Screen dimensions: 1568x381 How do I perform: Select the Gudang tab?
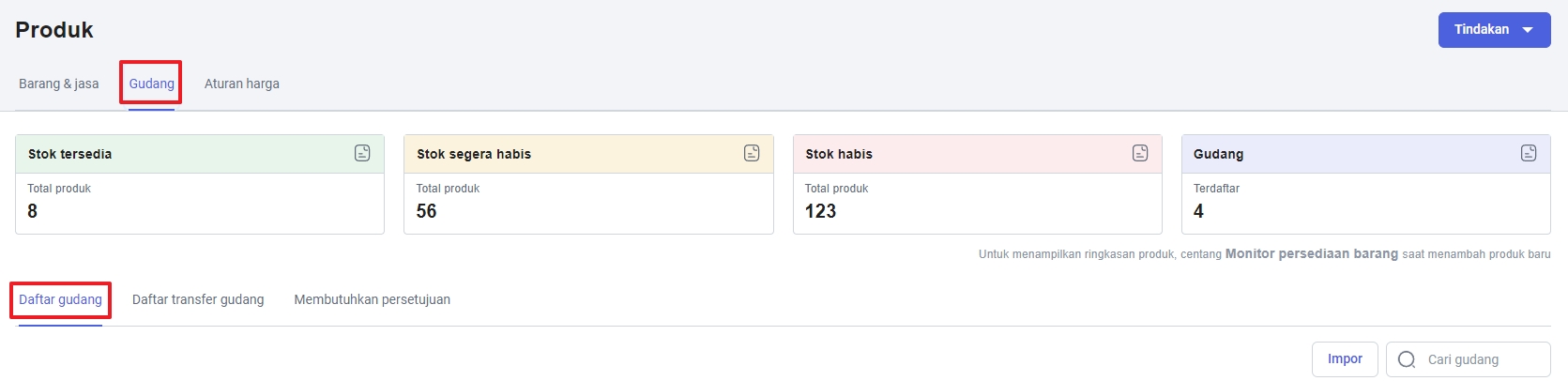tap(151, 84)
